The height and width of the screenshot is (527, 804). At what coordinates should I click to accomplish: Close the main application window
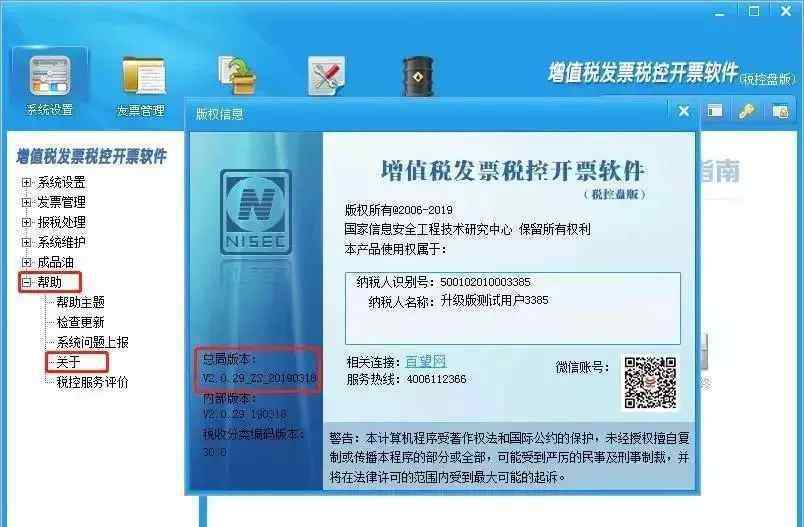786,11
